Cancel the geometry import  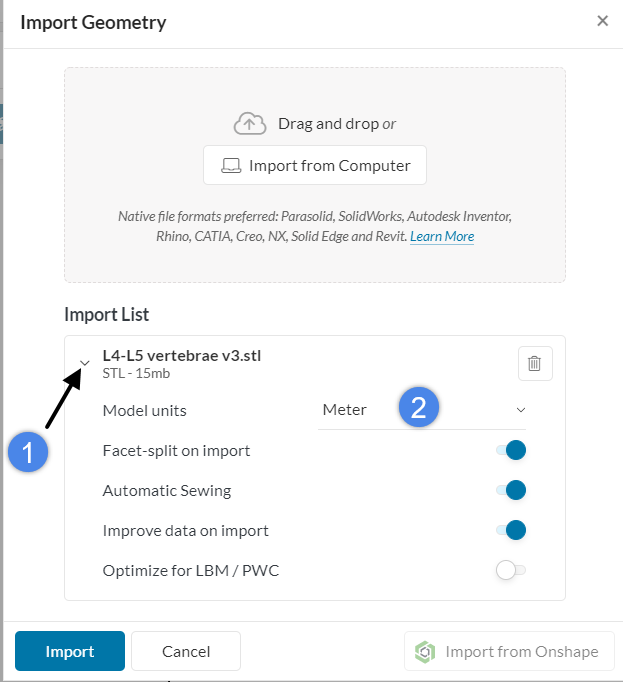coord(186,651)
